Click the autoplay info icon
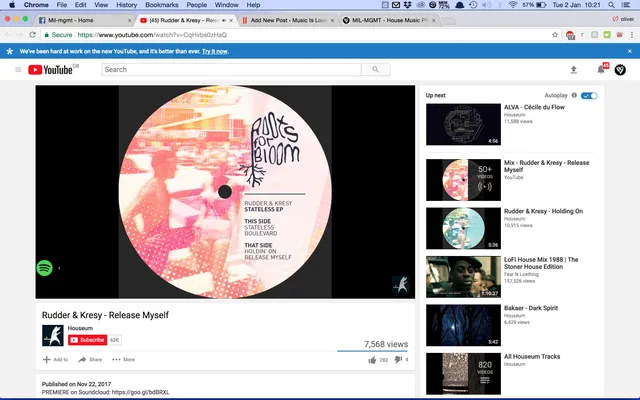Screen dimensions: 640x400 tap(574, 95)
